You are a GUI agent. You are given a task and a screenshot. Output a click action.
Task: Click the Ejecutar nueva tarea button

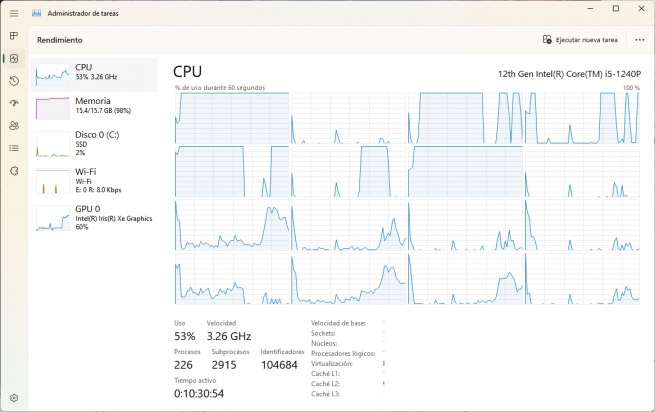tap(580, 40)
